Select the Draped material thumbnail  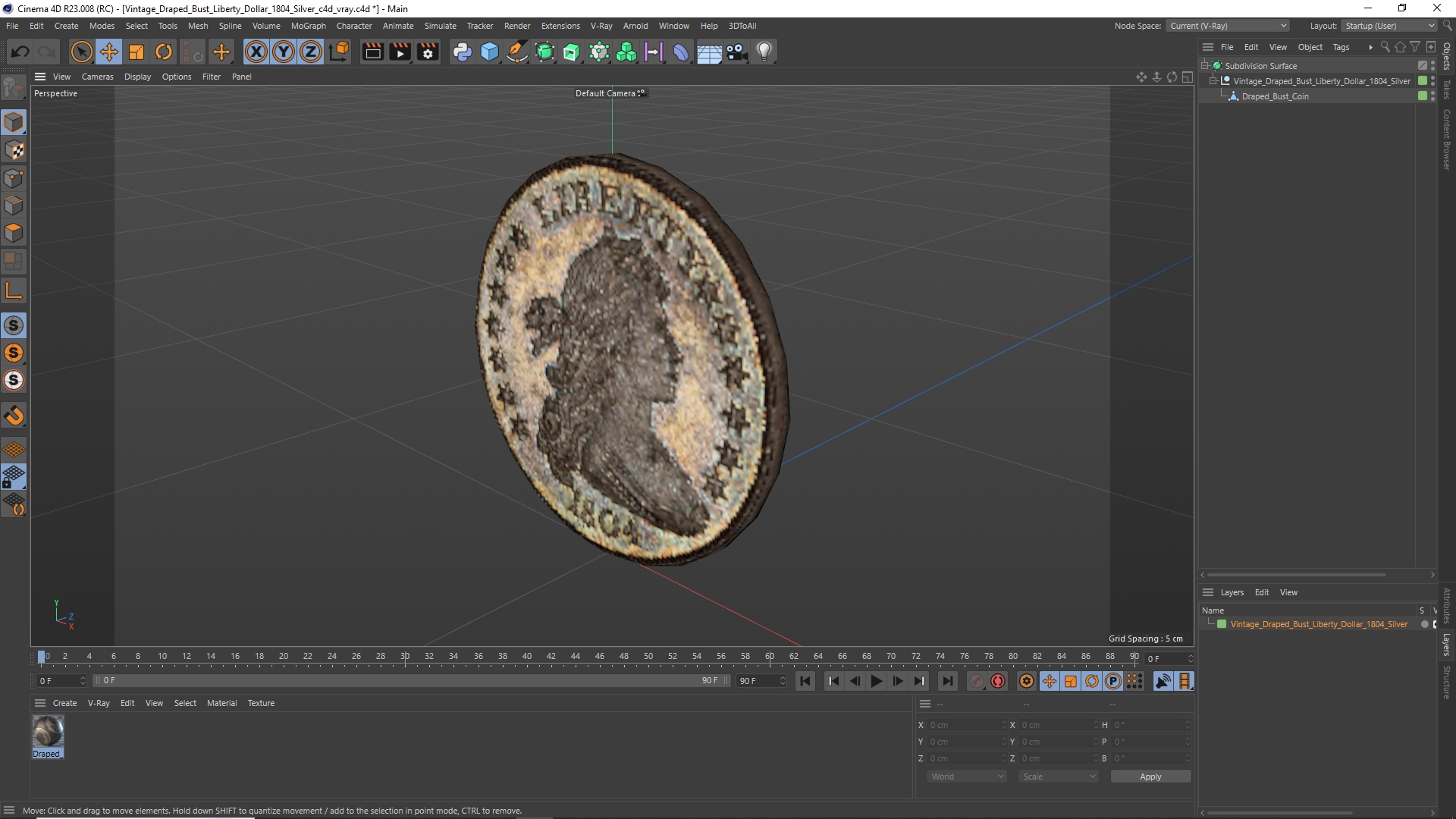click(48, 731)
